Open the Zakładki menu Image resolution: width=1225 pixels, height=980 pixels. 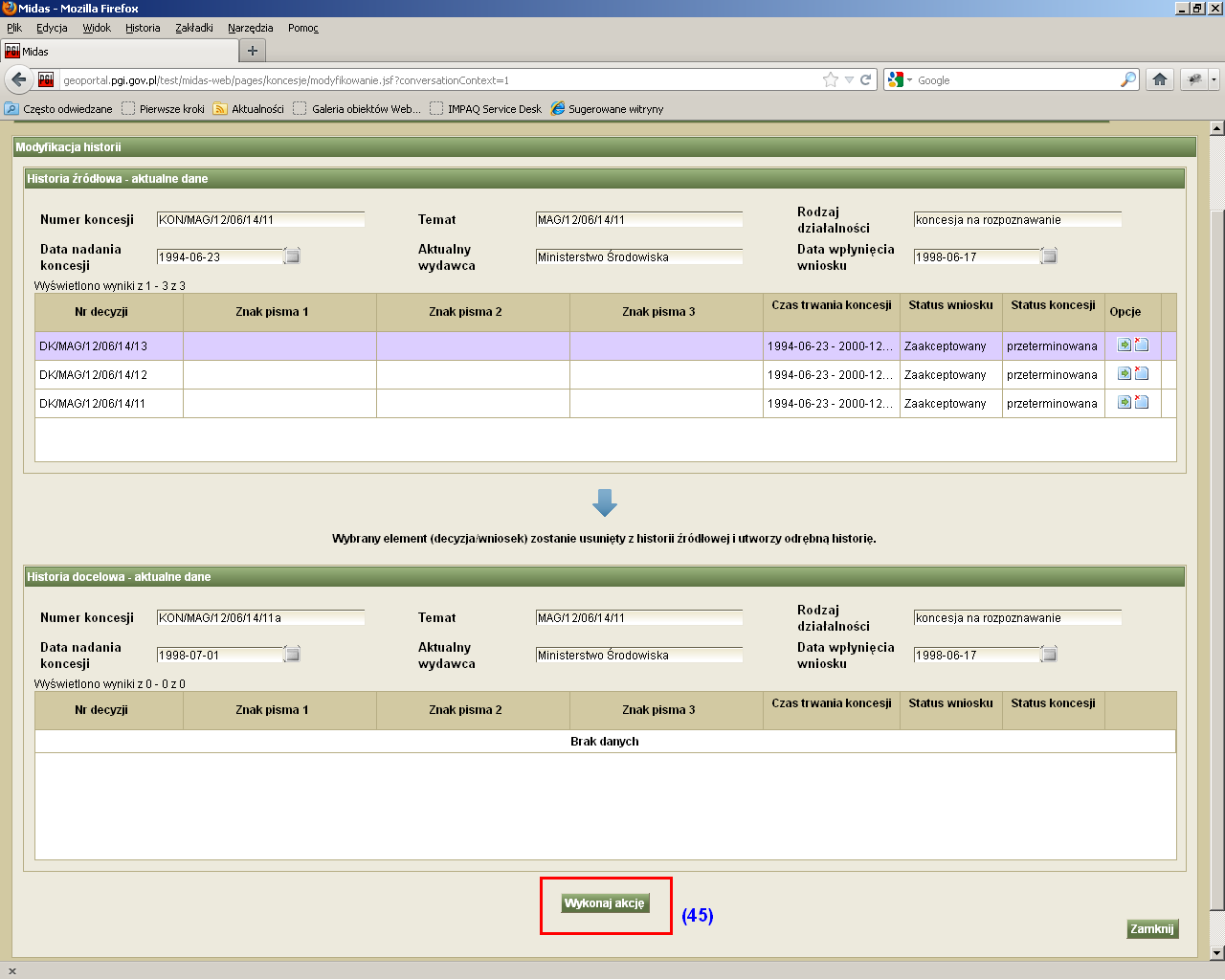click(x=194, y=28)
